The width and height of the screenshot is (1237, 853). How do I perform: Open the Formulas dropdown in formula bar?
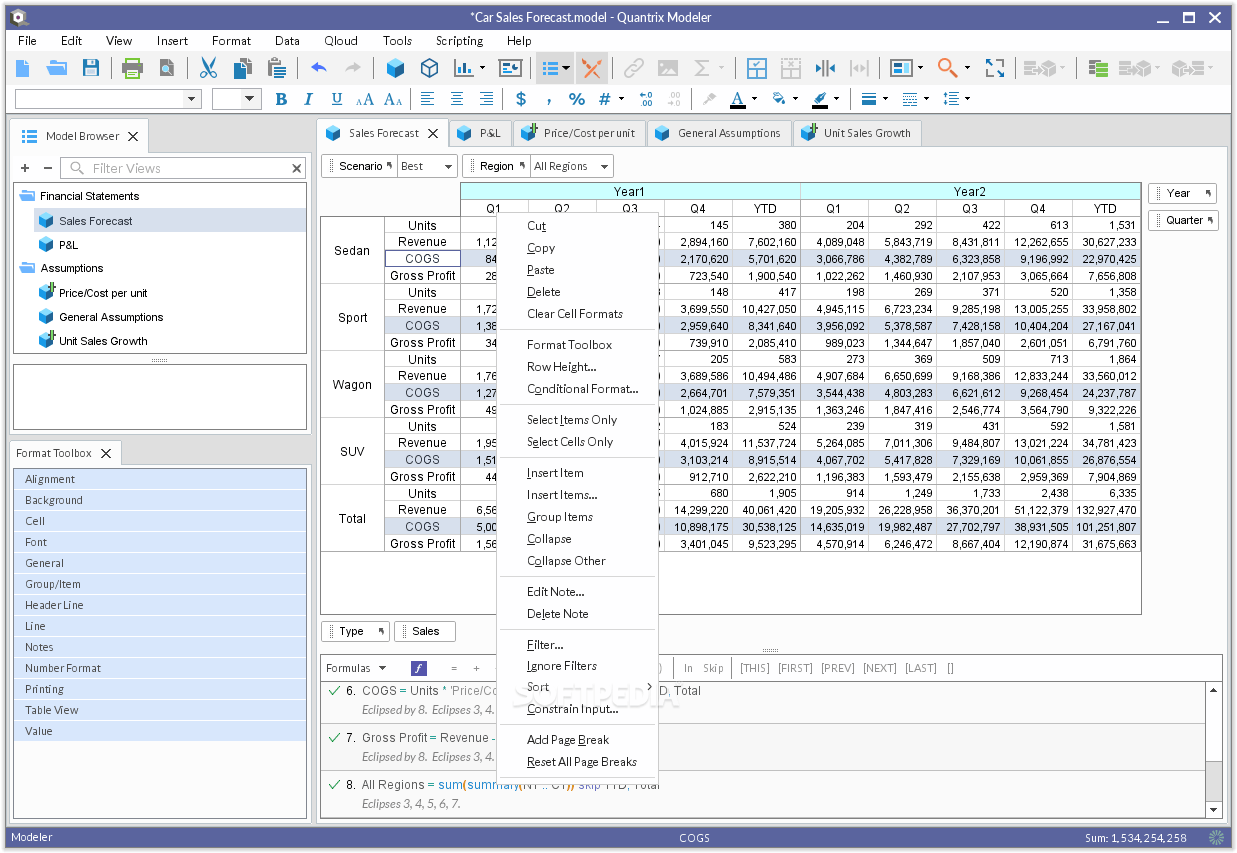(x=356, y=668)
